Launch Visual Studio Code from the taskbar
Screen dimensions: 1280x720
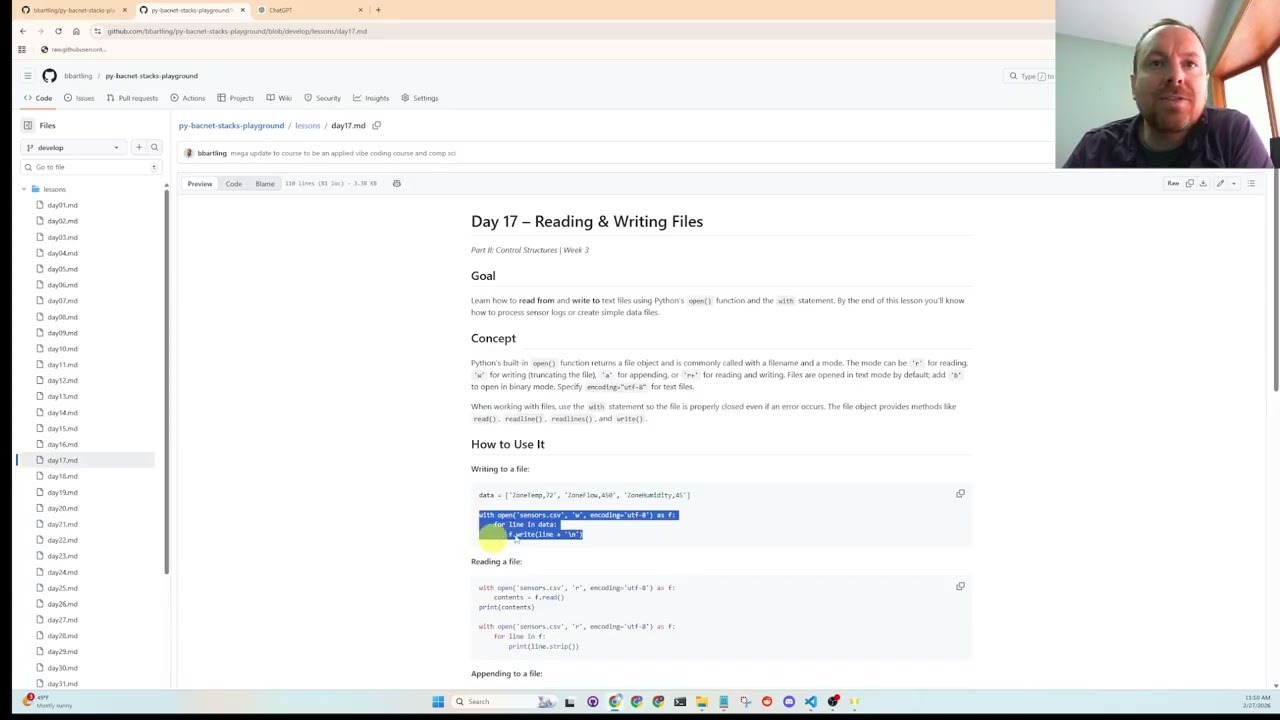click(x=811, y=702)
